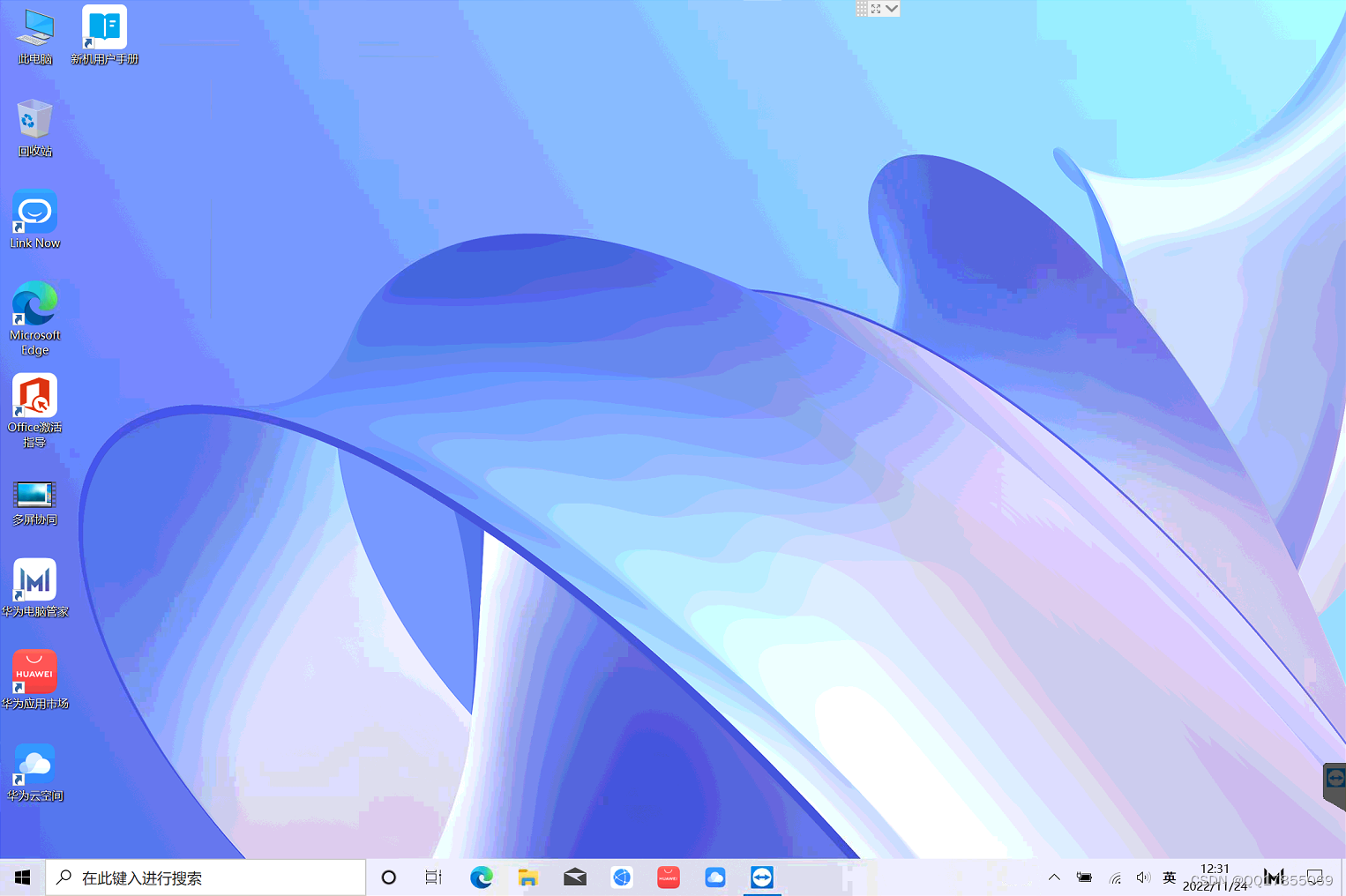Launch the Link Now shortcut
Image resolution: width=1346 pixels, height=896 pixels.
pos(34,220)
